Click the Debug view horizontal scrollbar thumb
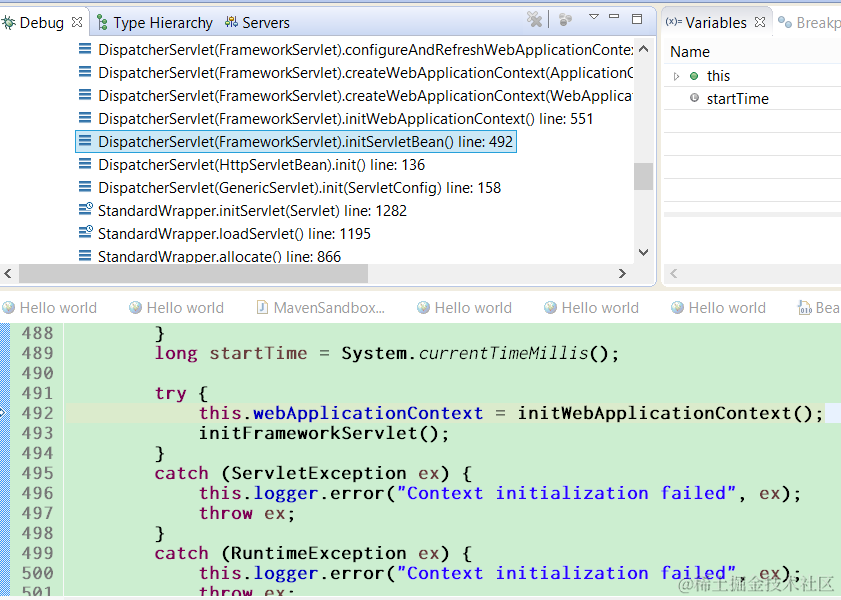This screenshot has height=600, width=841. 194,273
